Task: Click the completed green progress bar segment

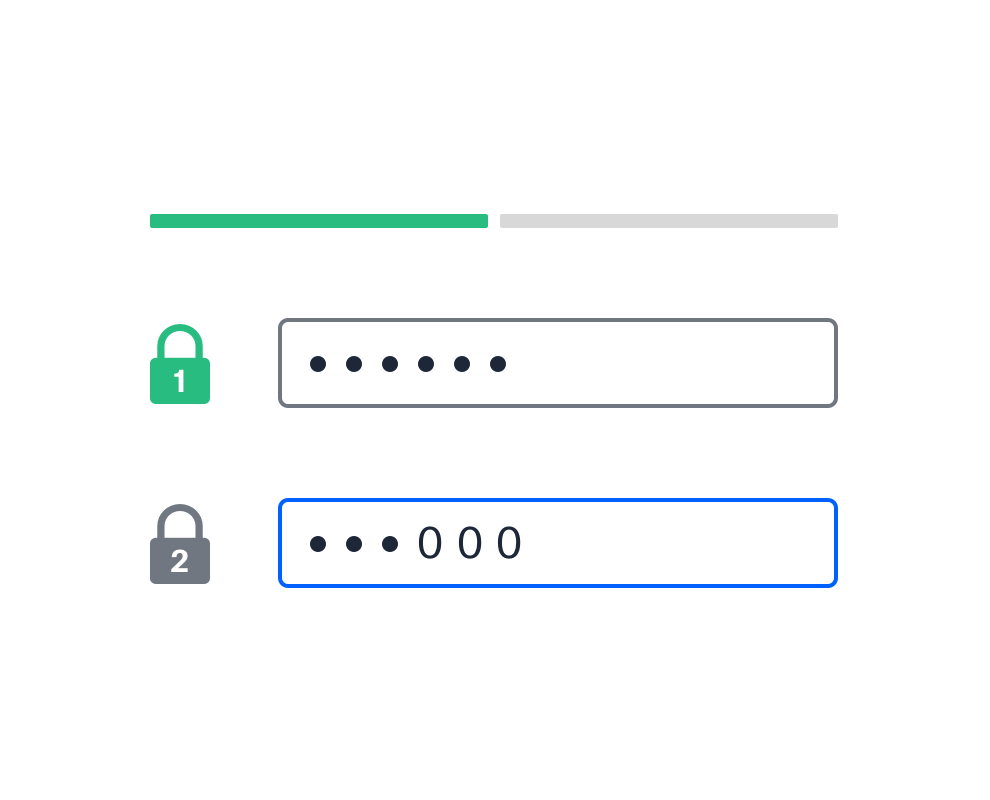Action: click(x=319, y=221)
